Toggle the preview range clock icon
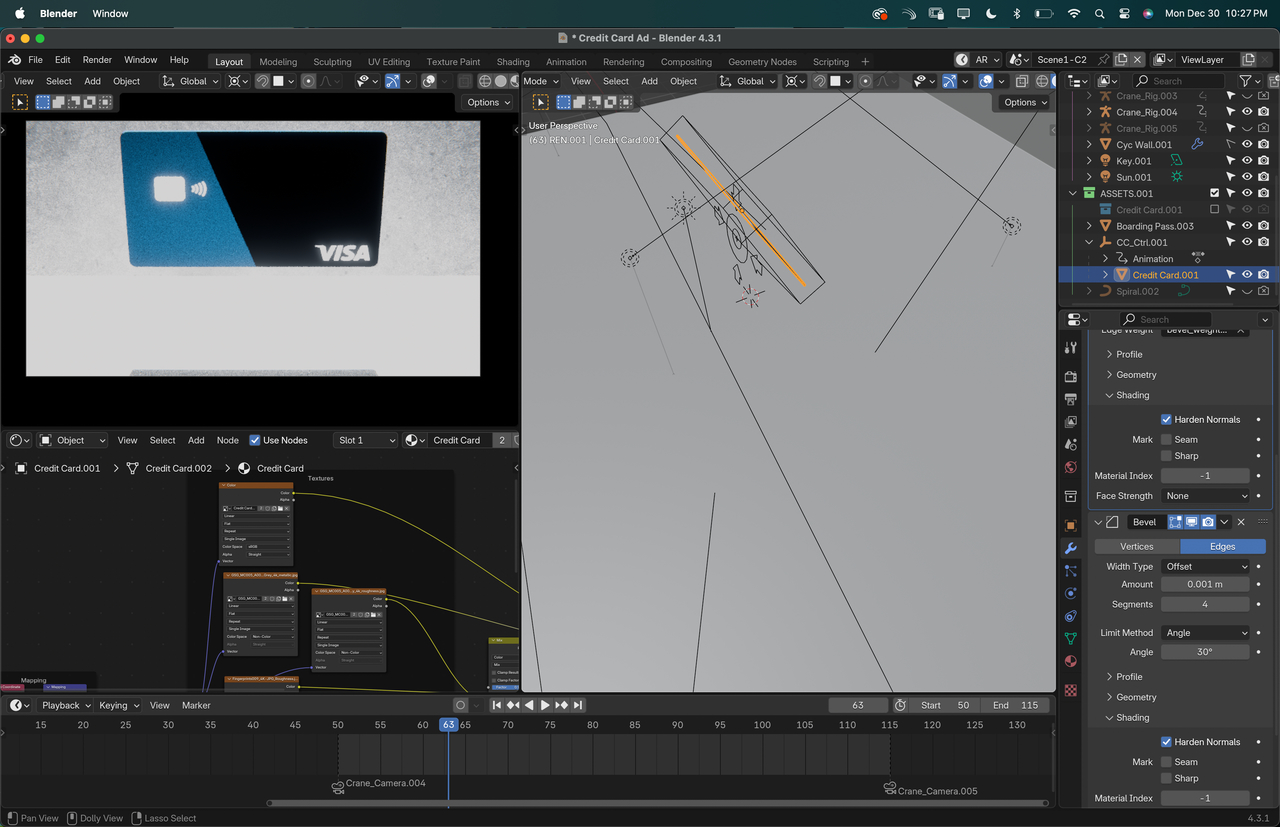 click(x=900, y=705)
